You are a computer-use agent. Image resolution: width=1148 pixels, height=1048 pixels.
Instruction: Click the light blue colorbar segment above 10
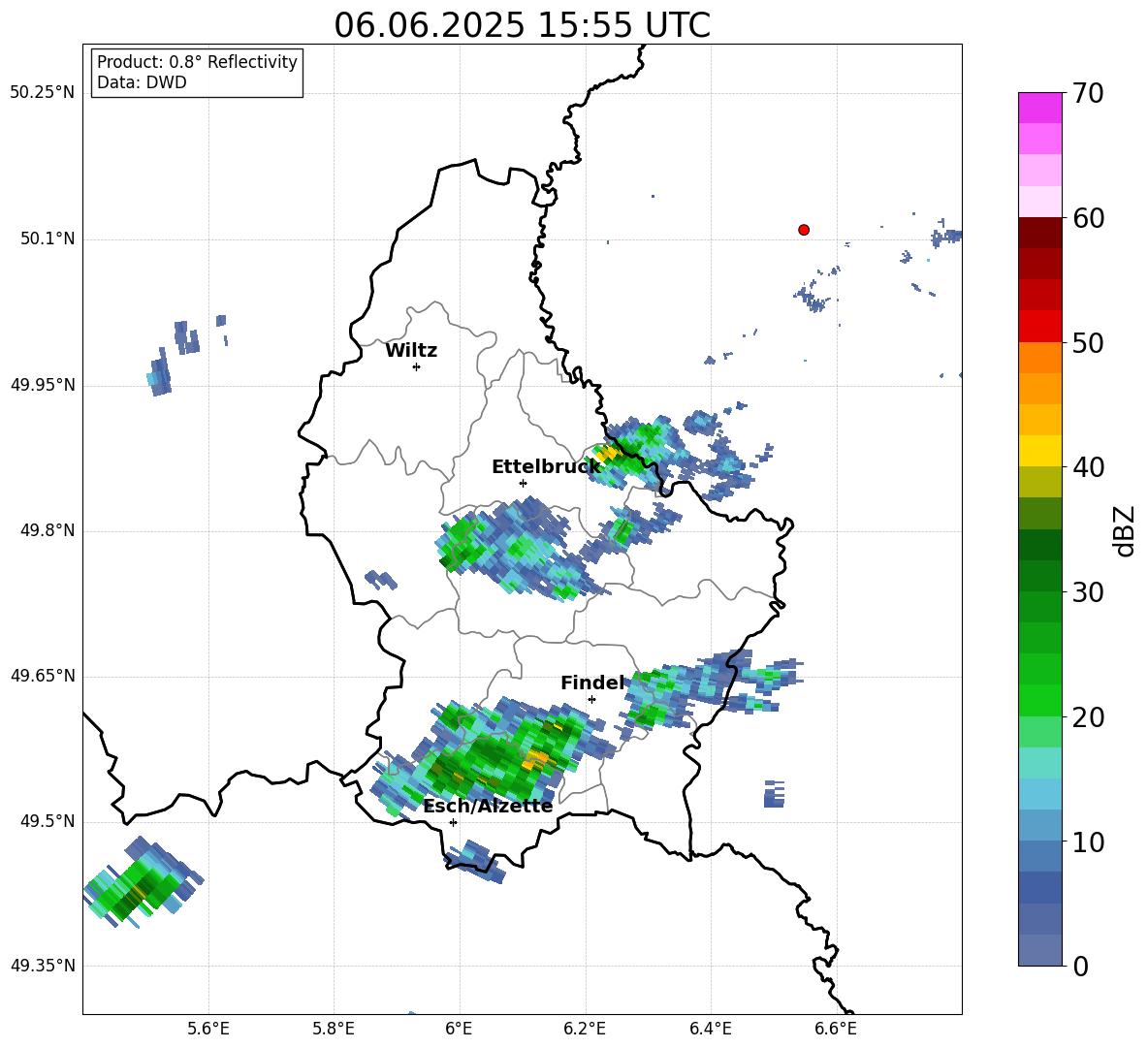point(1039,825)
